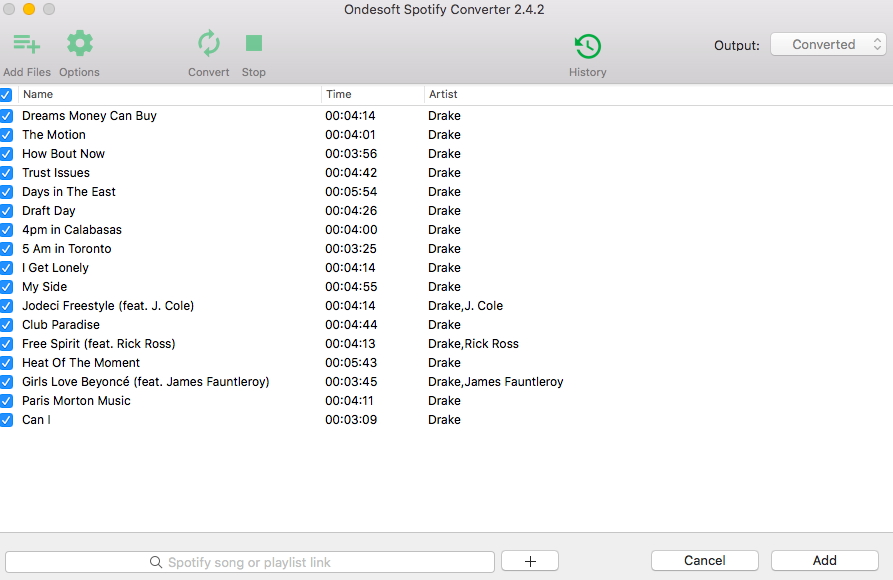The height and width of the screenshot is (580, 893).
Task: Click the duration 00:03:25
Action: (x=351, y=249)
